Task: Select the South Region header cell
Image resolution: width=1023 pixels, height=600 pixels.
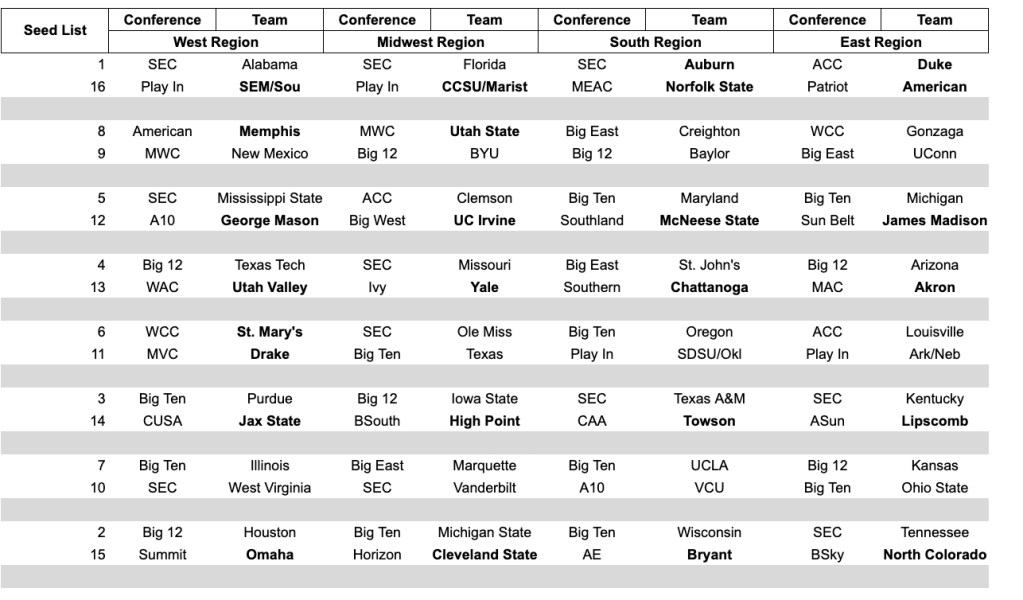Action: coord(656,42)
